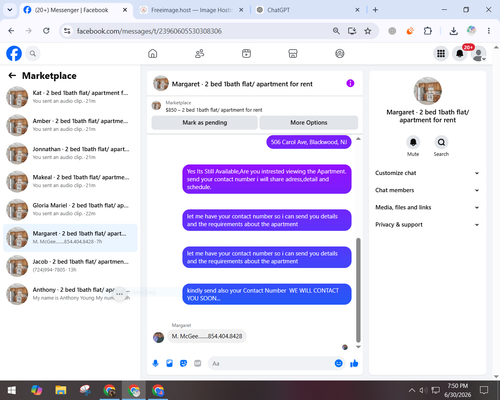Open three-dot options on Anthony conversation
This screenshot has height=400, width=500.
(120, 294)
